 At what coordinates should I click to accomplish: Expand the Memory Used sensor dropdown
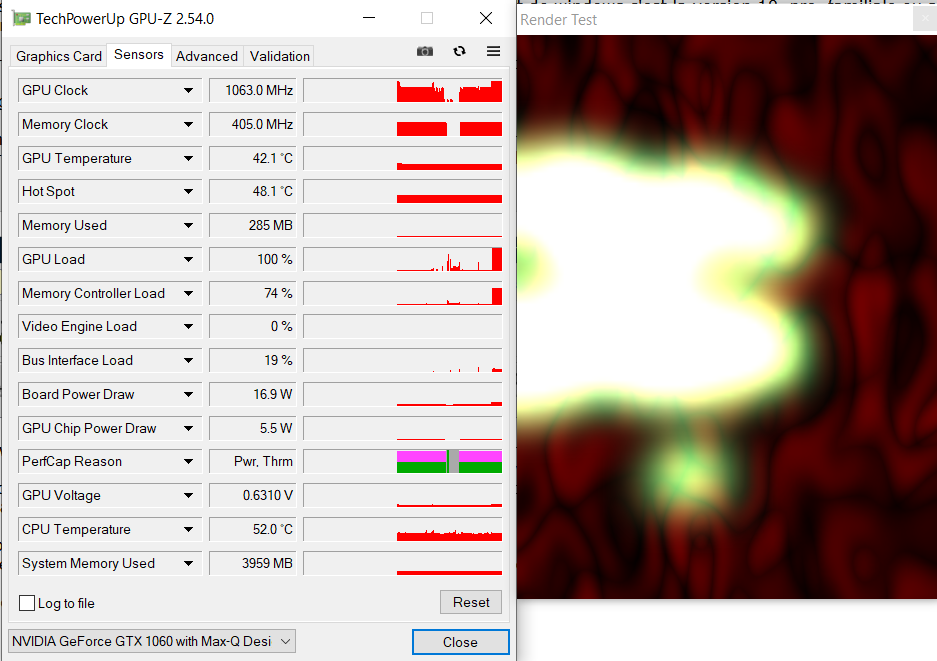(188, 225)
